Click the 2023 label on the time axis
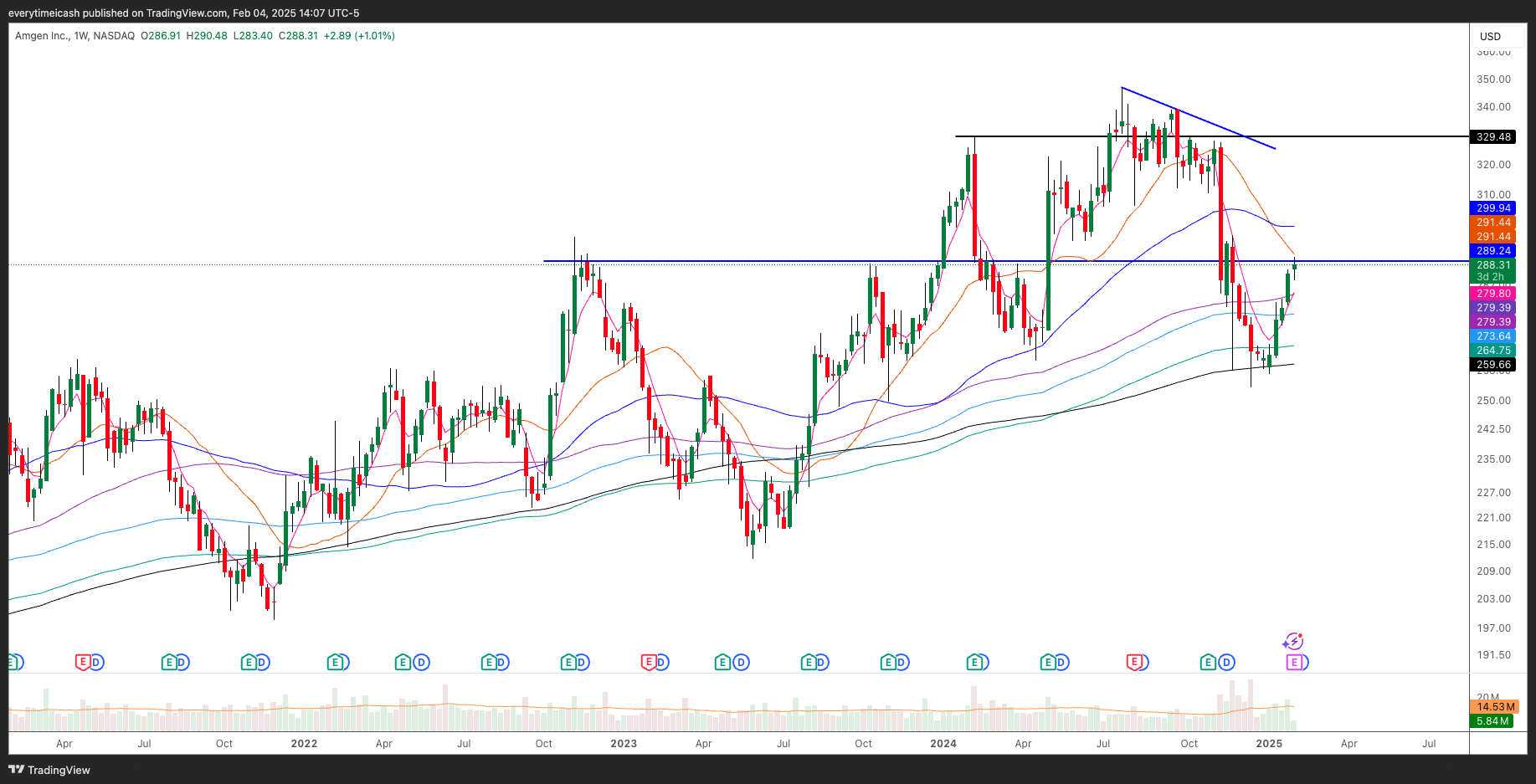The height and width of the screenshot is (784, 1536). pos(624,743)
